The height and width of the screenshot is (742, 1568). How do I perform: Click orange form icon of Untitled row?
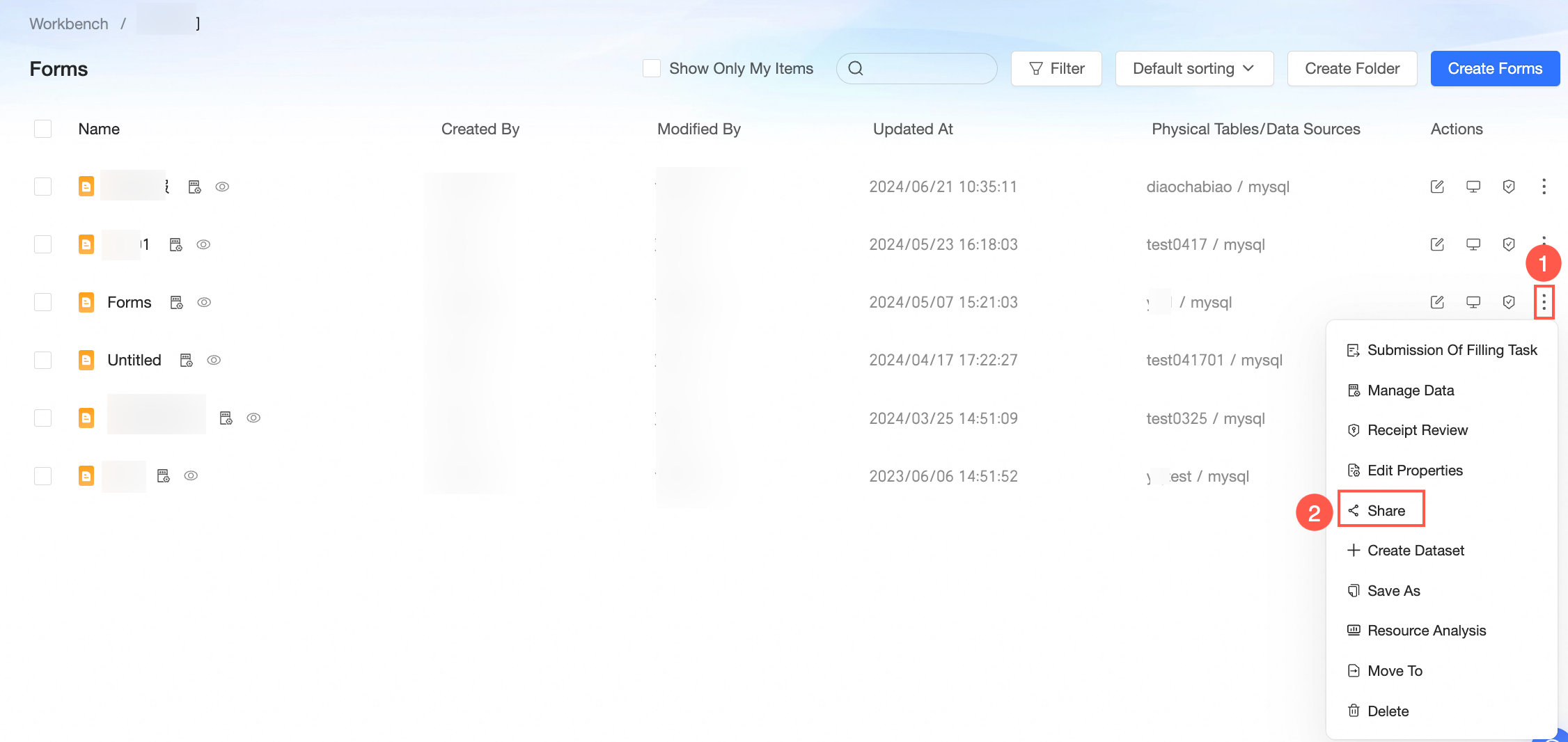tap(86, 360)
